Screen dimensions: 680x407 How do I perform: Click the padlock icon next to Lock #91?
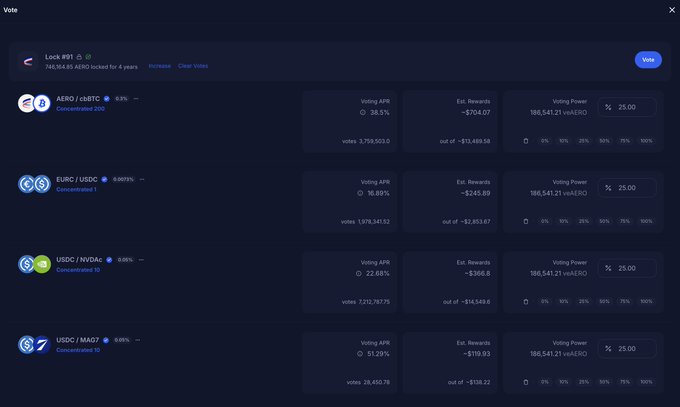tap(79, 57)
